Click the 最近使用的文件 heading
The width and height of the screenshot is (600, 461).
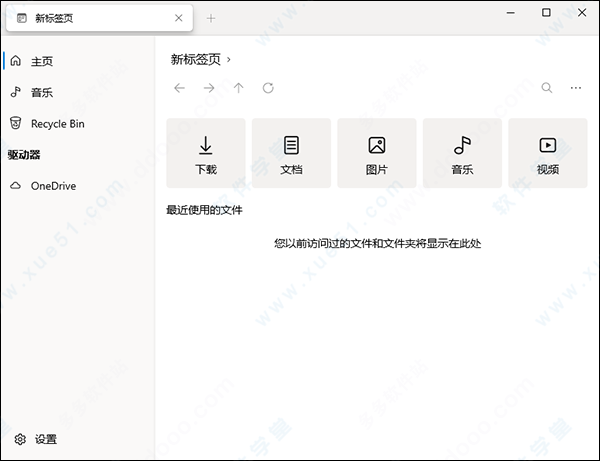[204, 210]
